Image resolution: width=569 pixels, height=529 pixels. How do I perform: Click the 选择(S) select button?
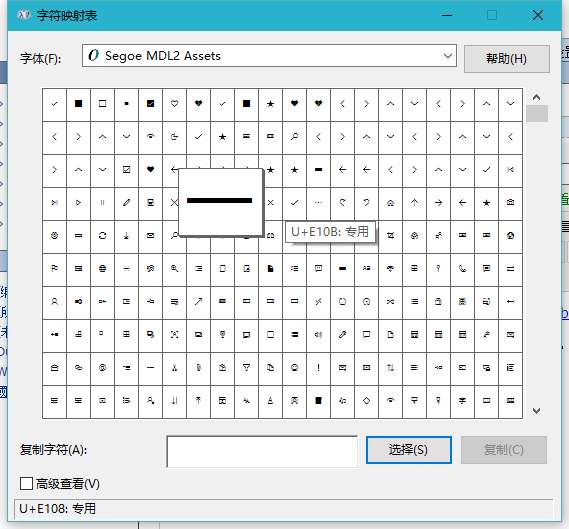tap(409, 450)
